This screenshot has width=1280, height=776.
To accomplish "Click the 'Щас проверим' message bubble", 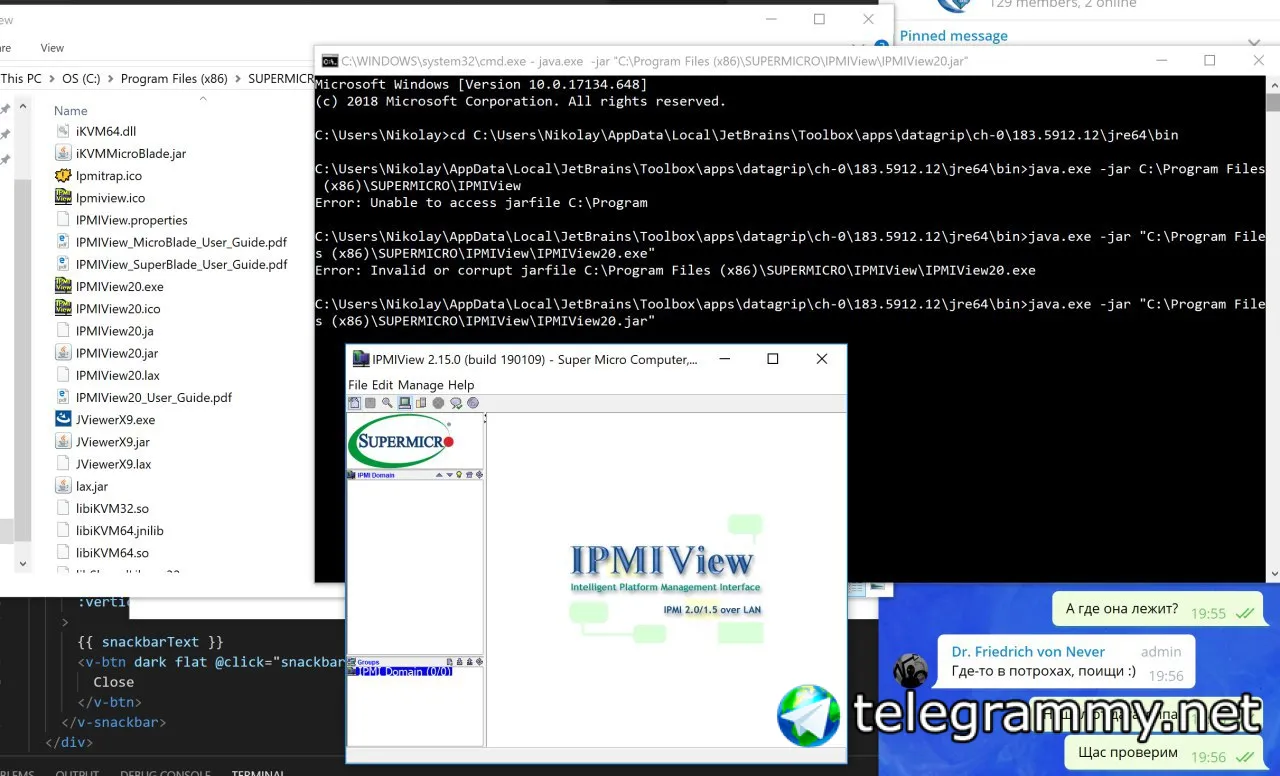I will (1163, 753).
